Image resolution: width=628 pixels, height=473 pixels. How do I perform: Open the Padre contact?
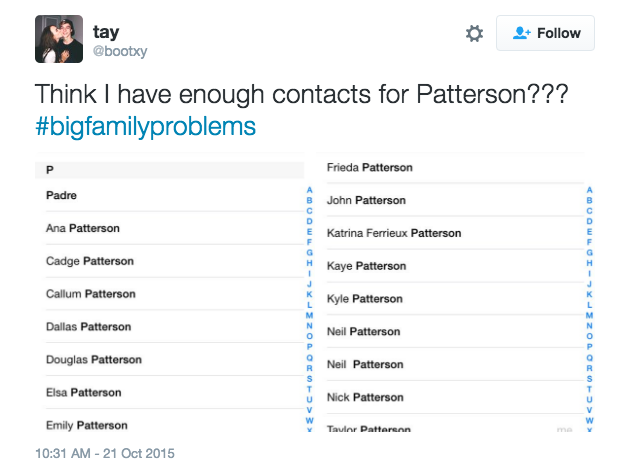pyautogui.click(x=175, y=195)
